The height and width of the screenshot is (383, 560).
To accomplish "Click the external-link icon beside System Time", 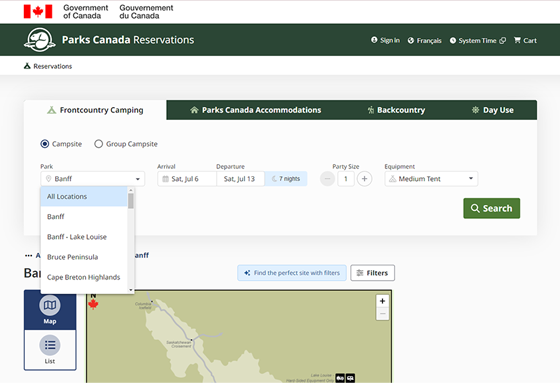I will (502, 40).
